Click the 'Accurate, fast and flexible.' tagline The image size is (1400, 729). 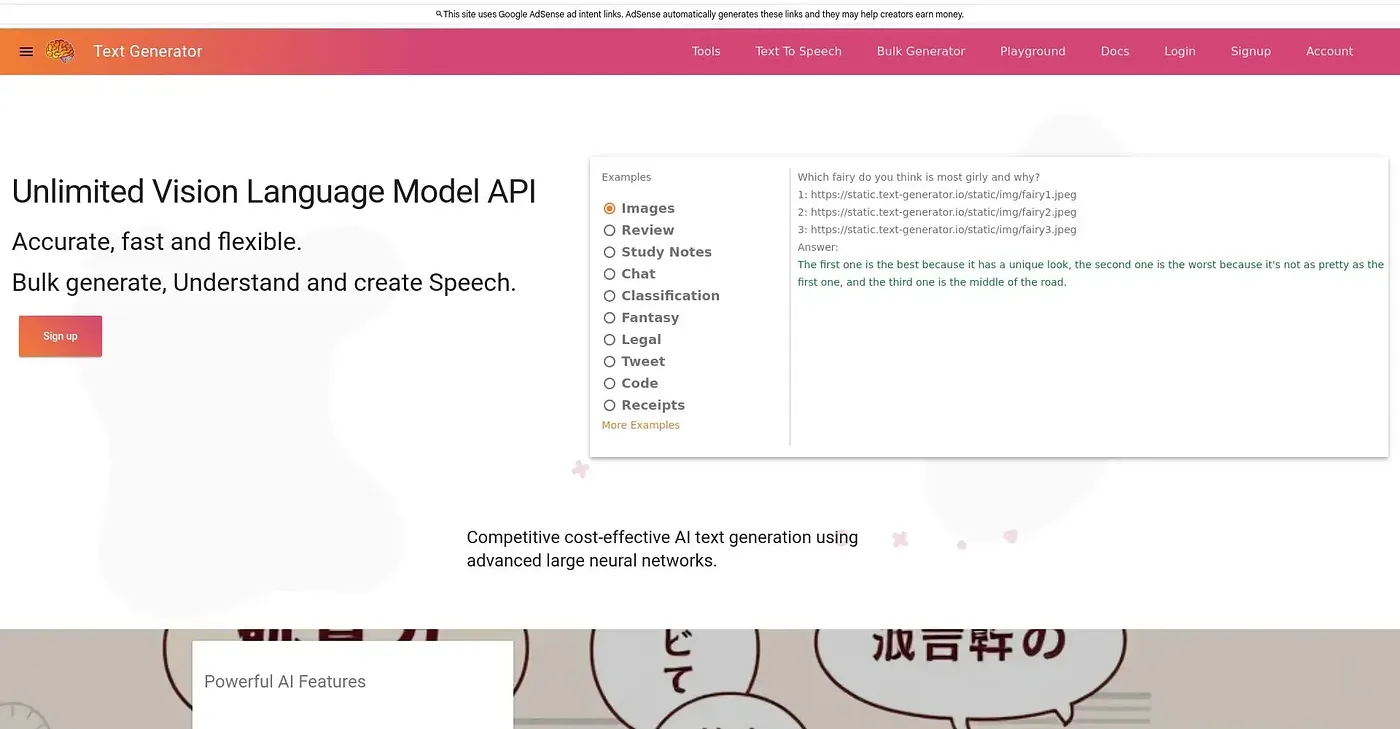point(157,242)
